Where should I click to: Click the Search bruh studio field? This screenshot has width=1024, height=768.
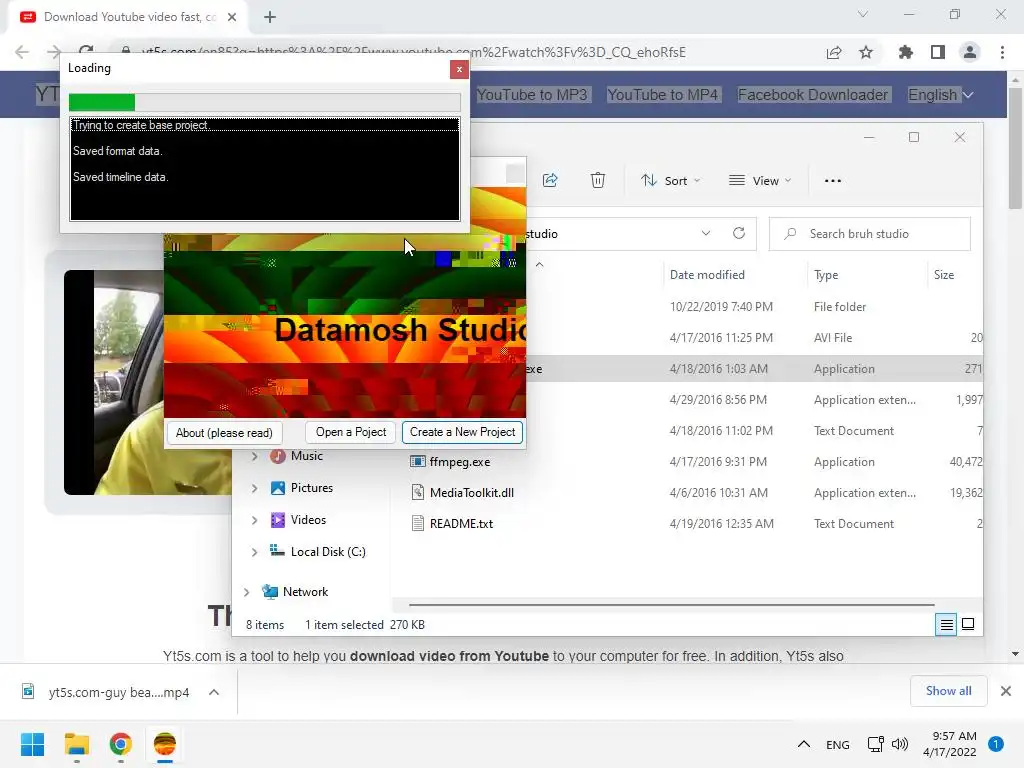(869, 234)
